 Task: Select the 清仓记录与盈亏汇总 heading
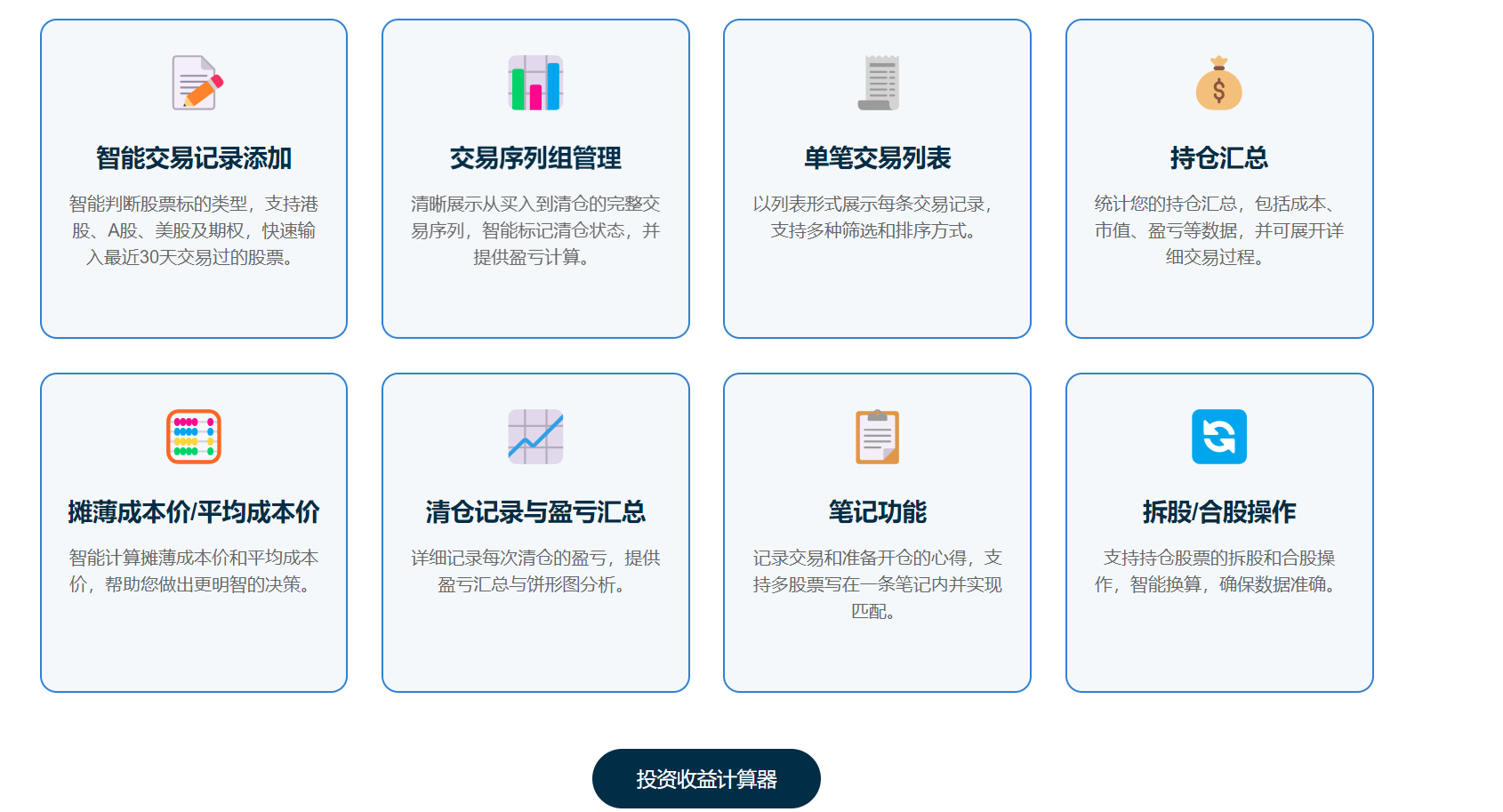[x=535, y=512]
